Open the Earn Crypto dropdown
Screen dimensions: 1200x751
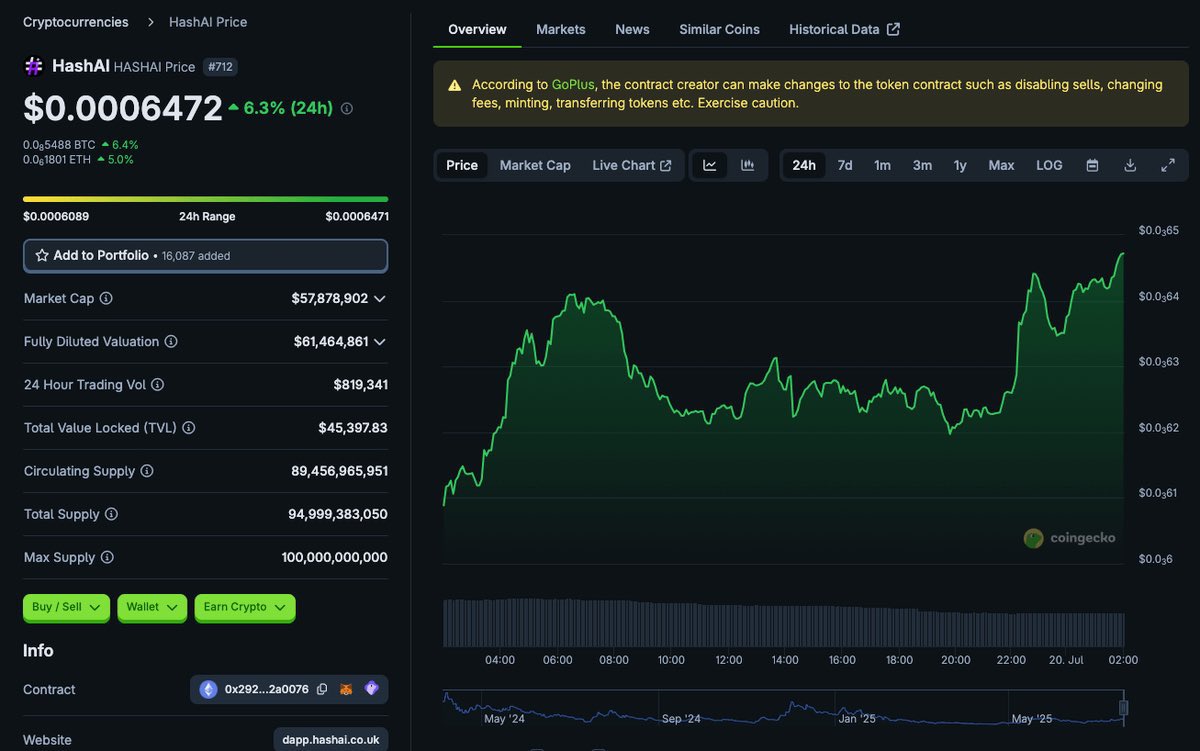[x=245, y=607]
